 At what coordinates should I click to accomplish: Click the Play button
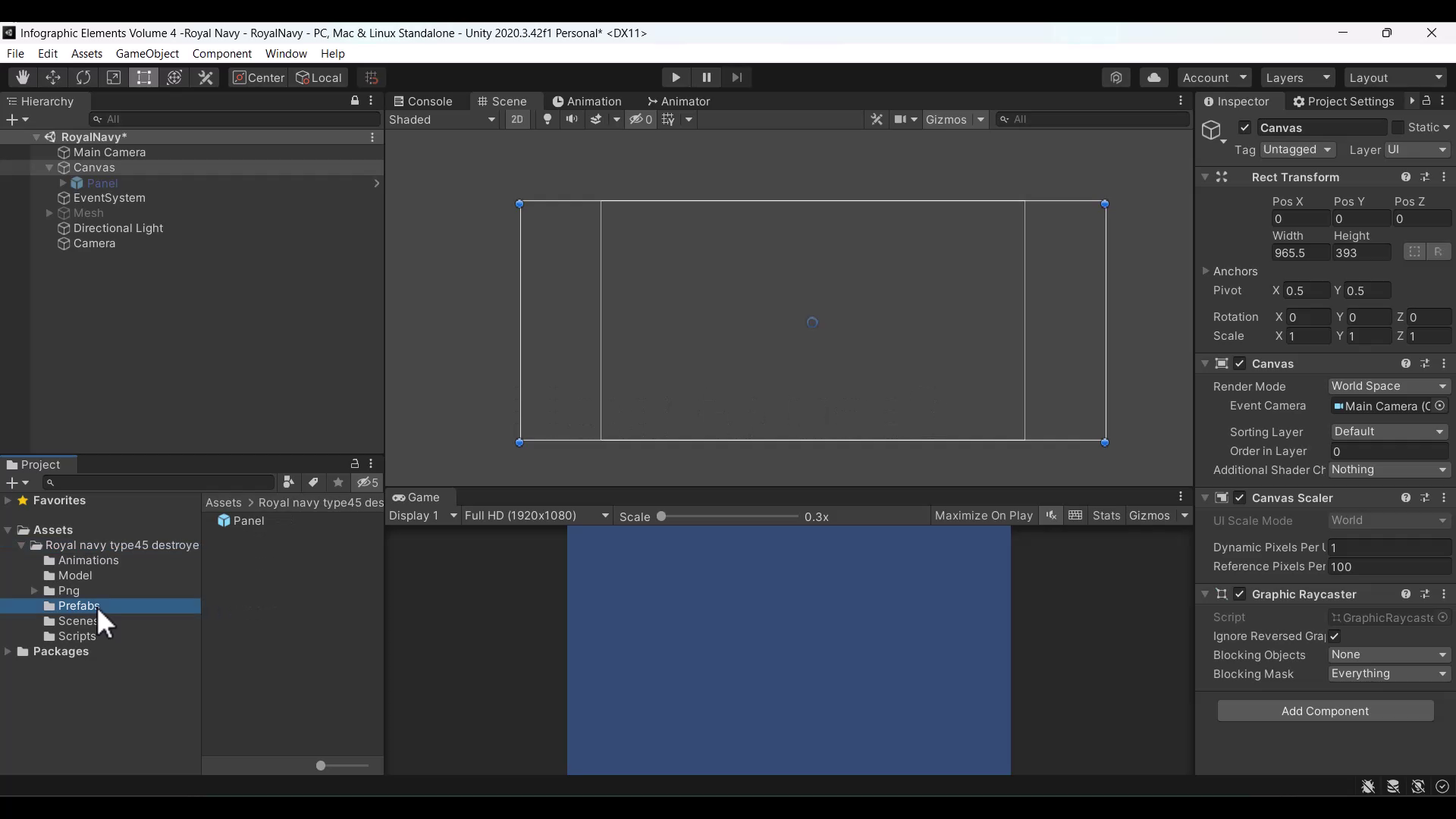pyautogui.click(x=676, y=77)
